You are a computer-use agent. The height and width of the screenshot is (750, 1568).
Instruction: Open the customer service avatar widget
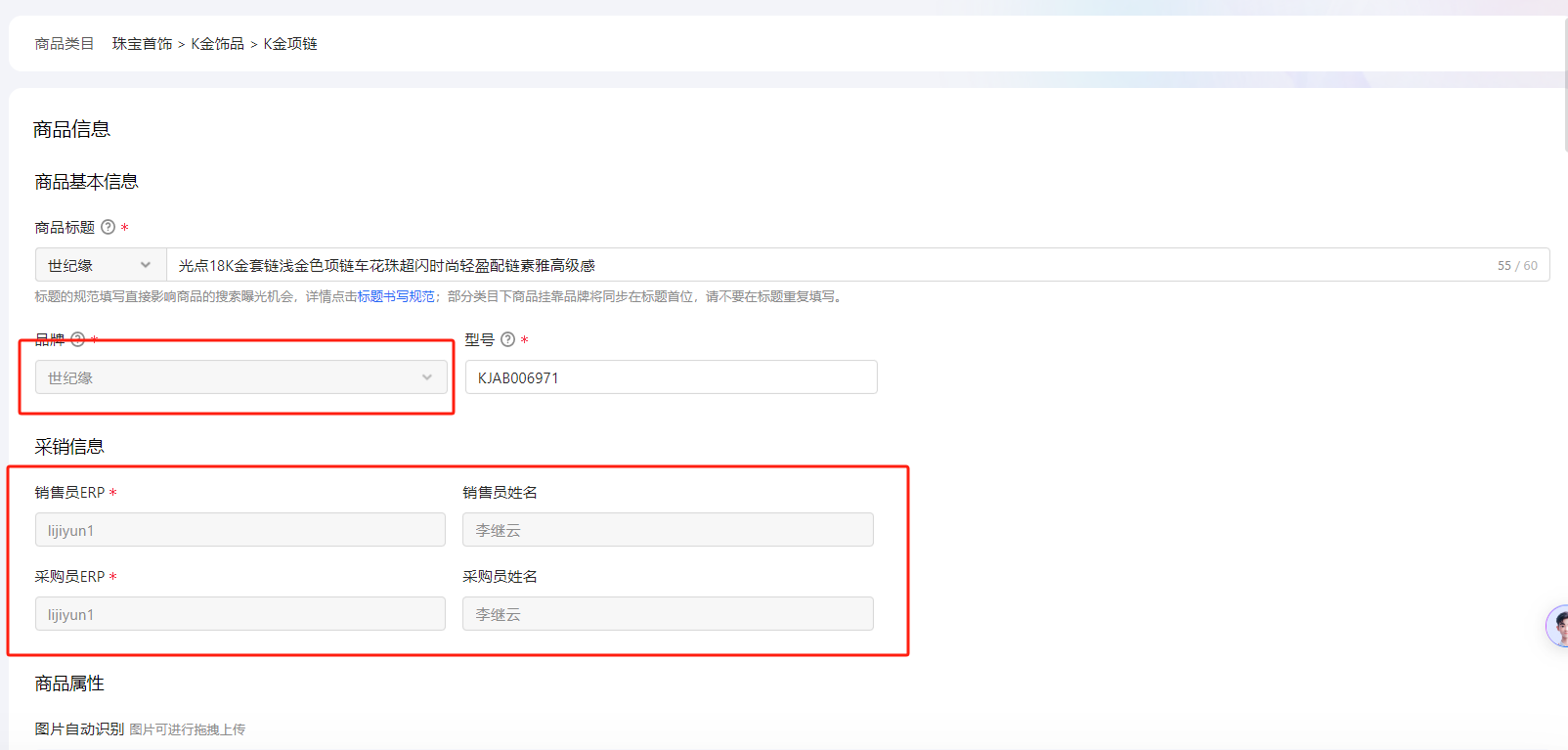pyautogui.click(x=1557, y=626)
